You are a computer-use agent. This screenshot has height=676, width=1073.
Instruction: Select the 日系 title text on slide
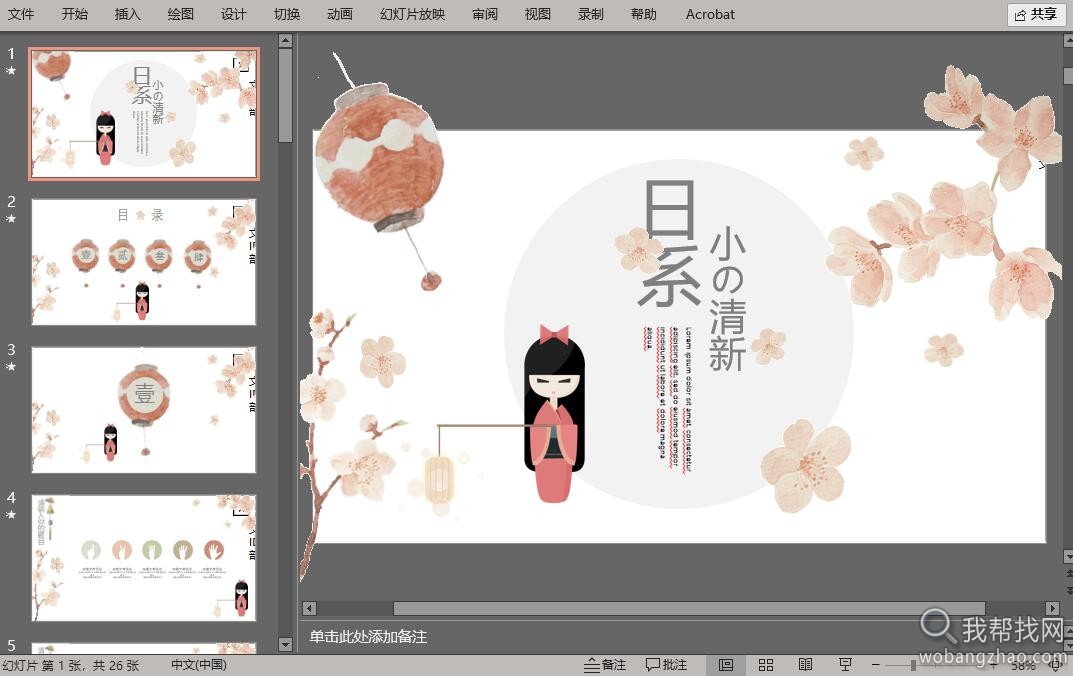pos(671,243)
